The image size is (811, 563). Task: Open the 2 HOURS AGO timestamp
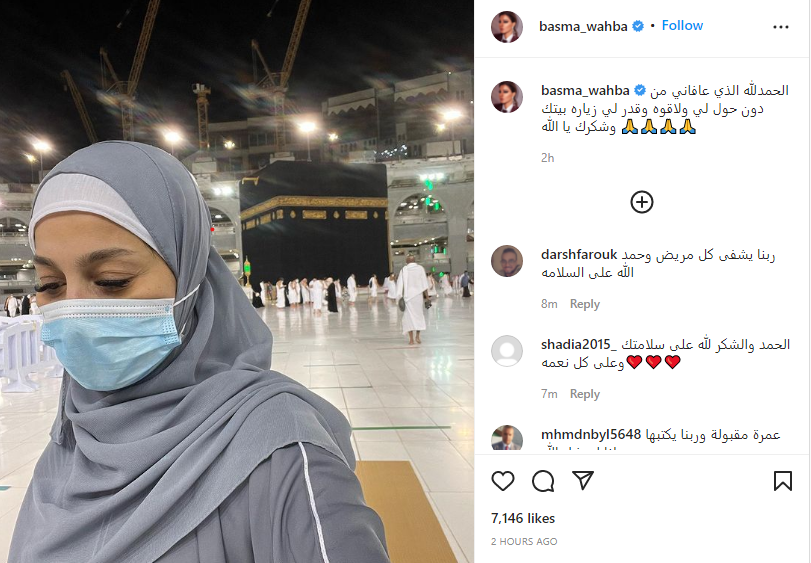[524, 541]
